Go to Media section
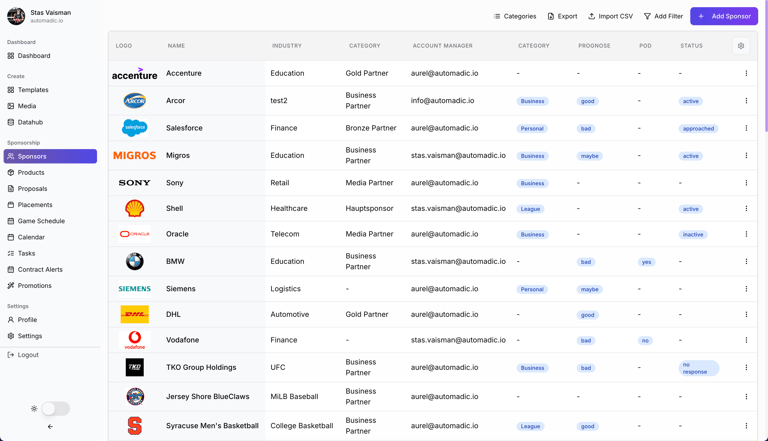Image resolution: width=768 pixels, height=441 pixels. [22, 106]
